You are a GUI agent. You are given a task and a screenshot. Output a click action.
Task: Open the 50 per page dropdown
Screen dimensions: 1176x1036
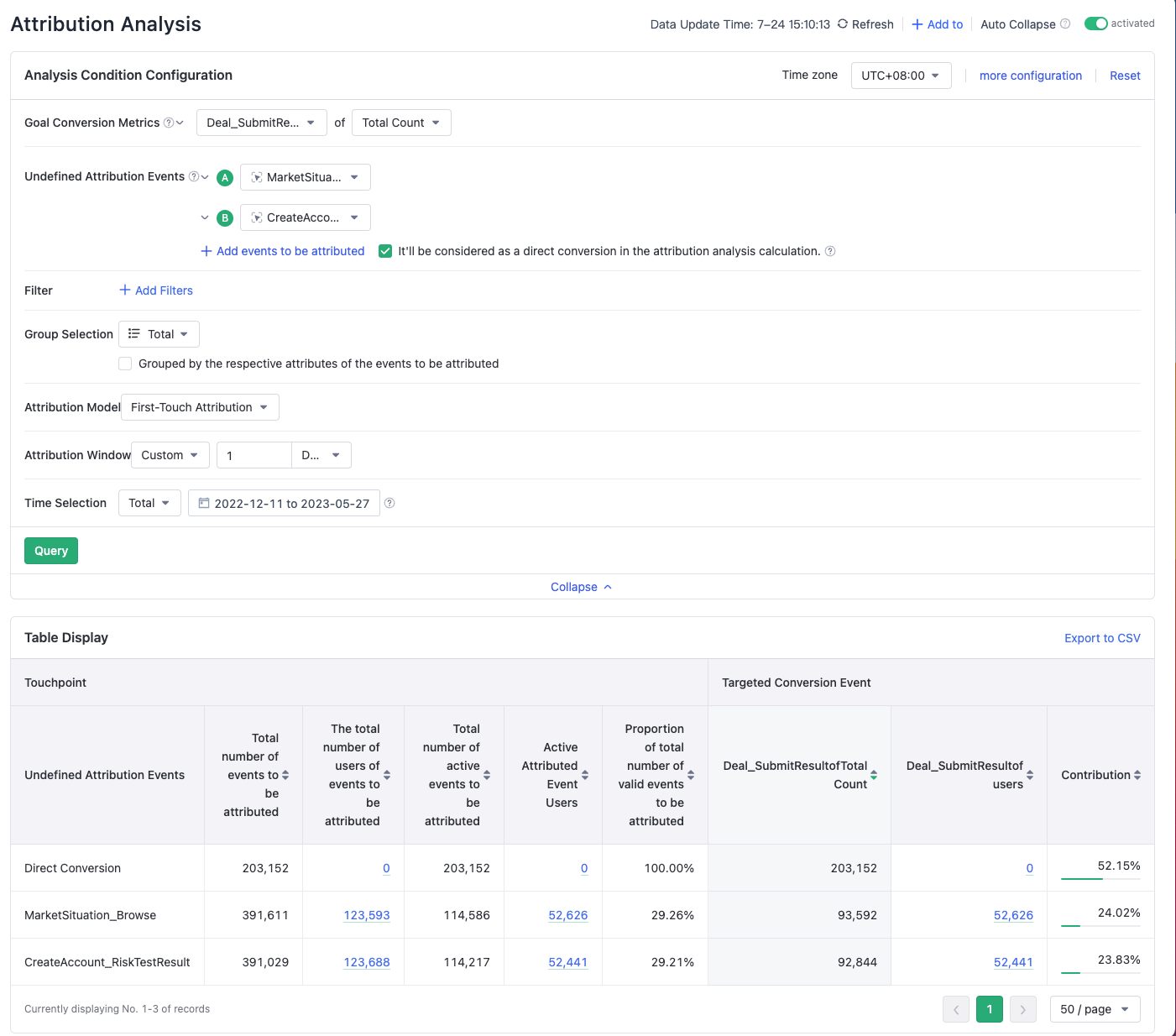[x=1095, y=1009]
